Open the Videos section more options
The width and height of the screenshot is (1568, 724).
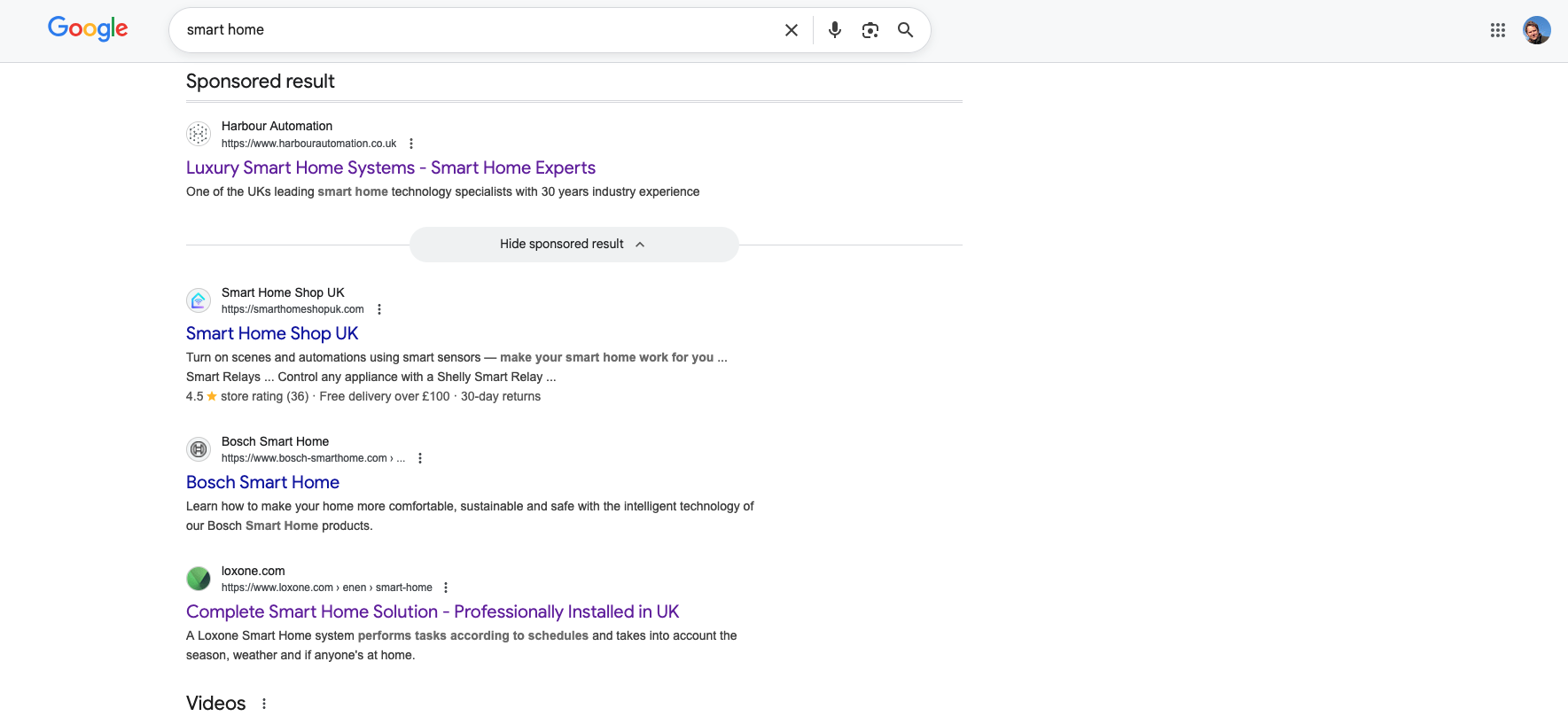(264, 704)
